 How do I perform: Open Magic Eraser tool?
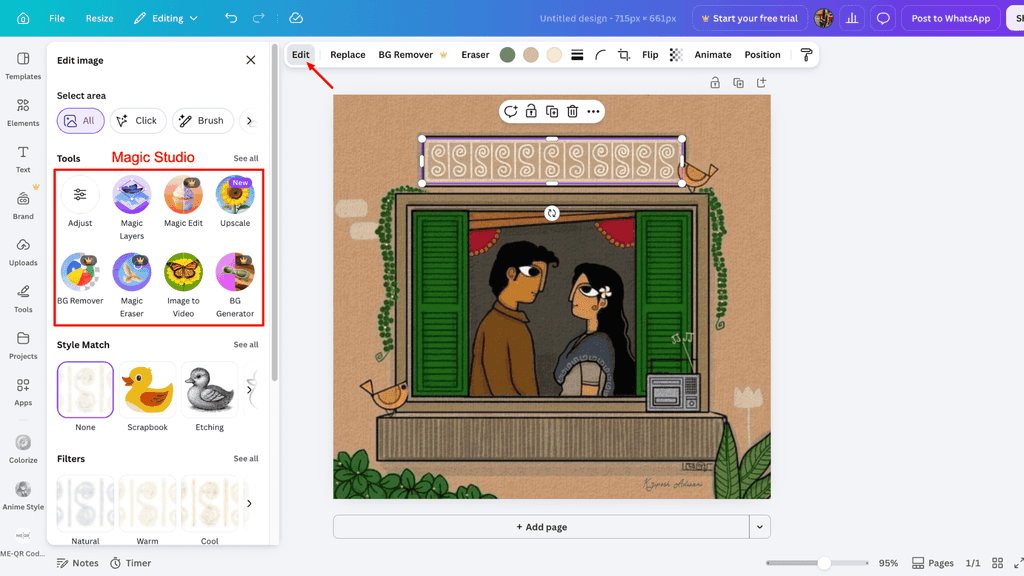[x=131, y=285]
